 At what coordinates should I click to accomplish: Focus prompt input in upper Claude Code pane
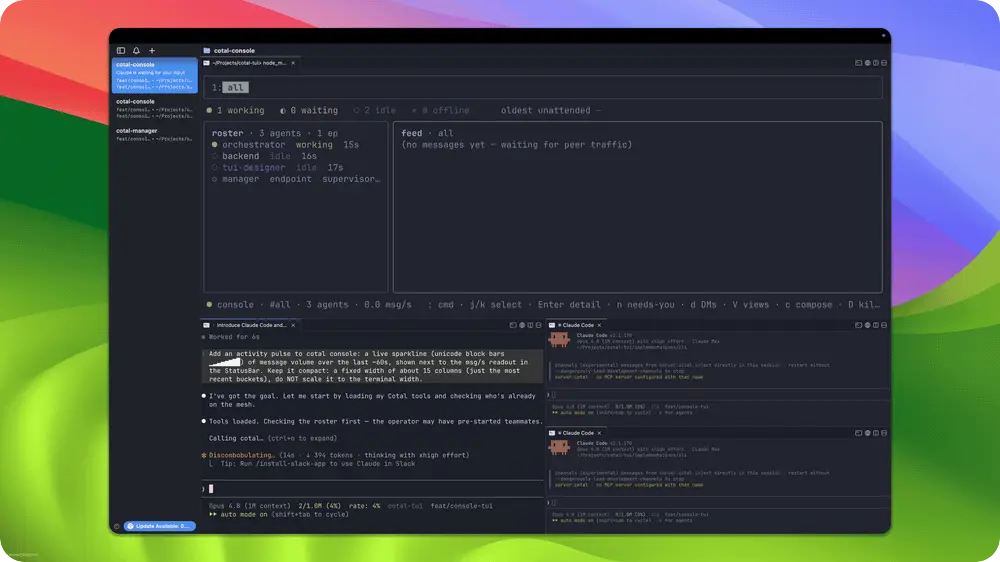717,395
